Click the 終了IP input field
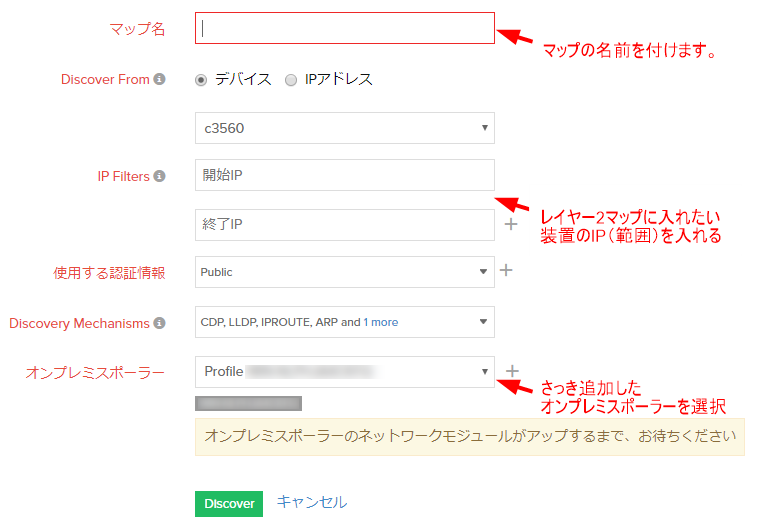The image size is (762, 528). pos(345,225)
